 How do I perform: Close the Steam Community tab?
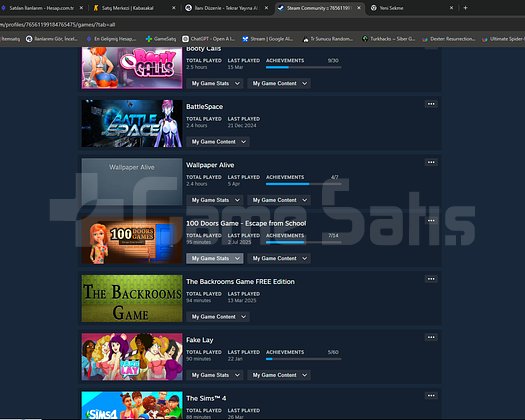click(x=359, y=8)
